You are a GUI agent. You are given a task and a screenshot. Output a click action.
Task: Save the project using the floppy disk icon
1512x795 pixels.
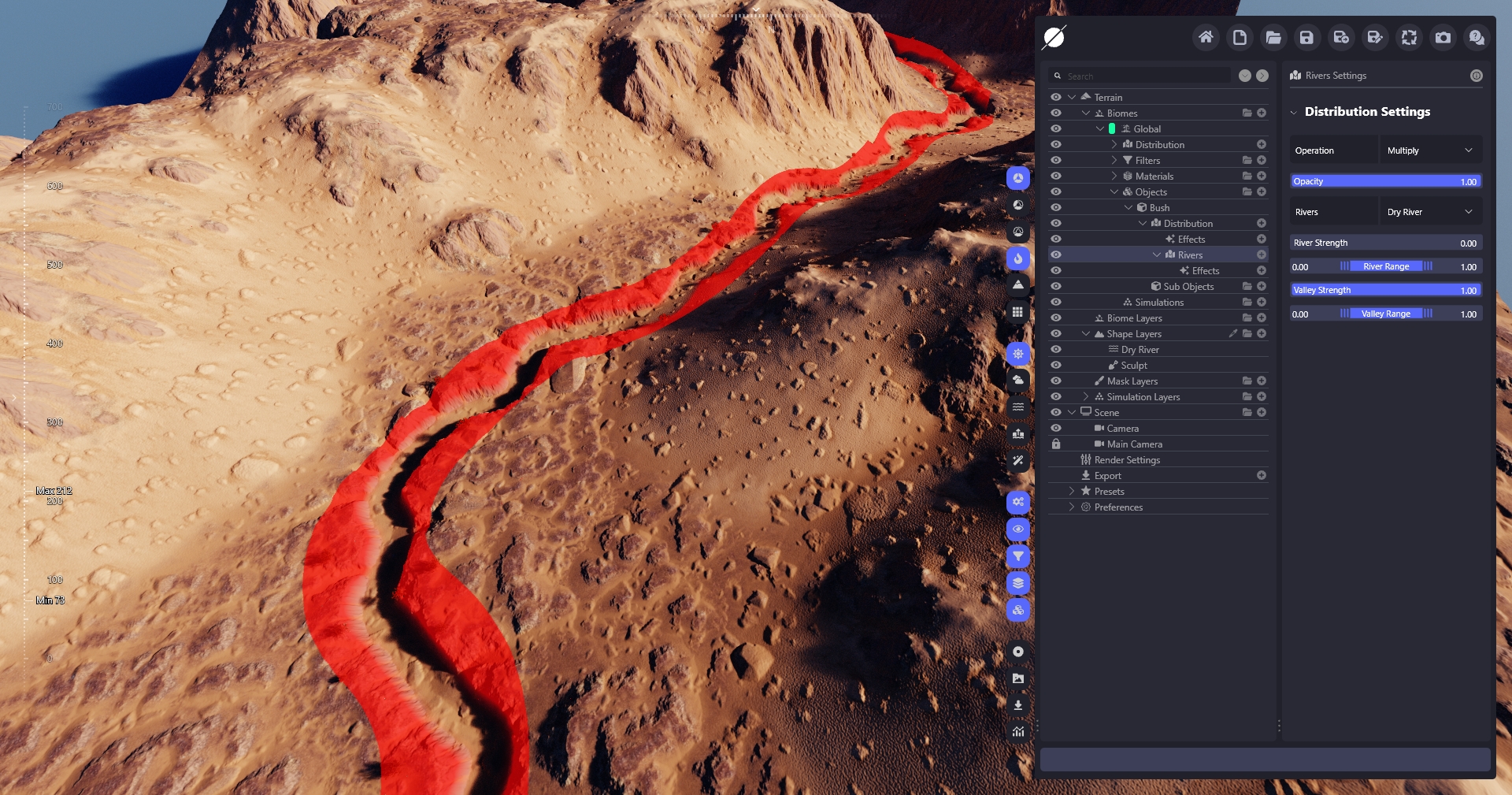point(1306,38)
